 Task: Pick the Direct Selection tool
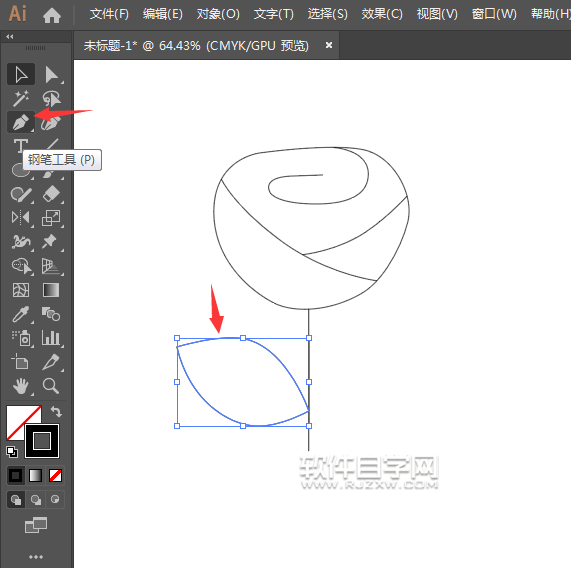pyautogui.click(x=51, y=75)
